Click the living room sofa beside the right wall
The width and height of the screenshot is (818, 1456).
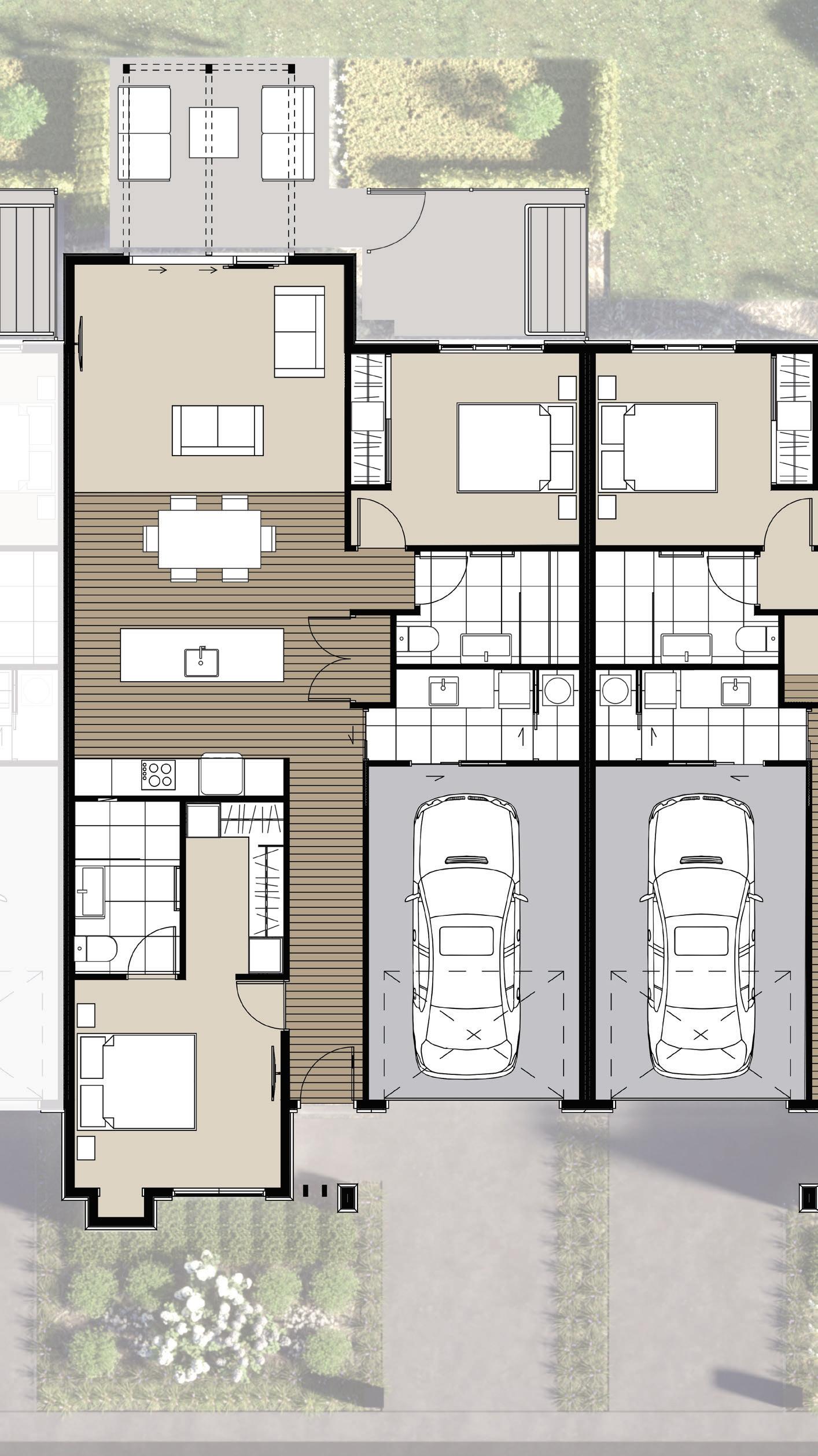click(299, 332)
